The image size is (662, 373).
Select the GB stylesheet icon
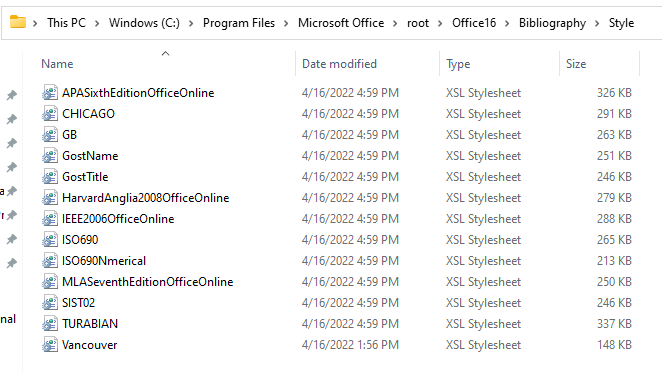pos(50,135)
